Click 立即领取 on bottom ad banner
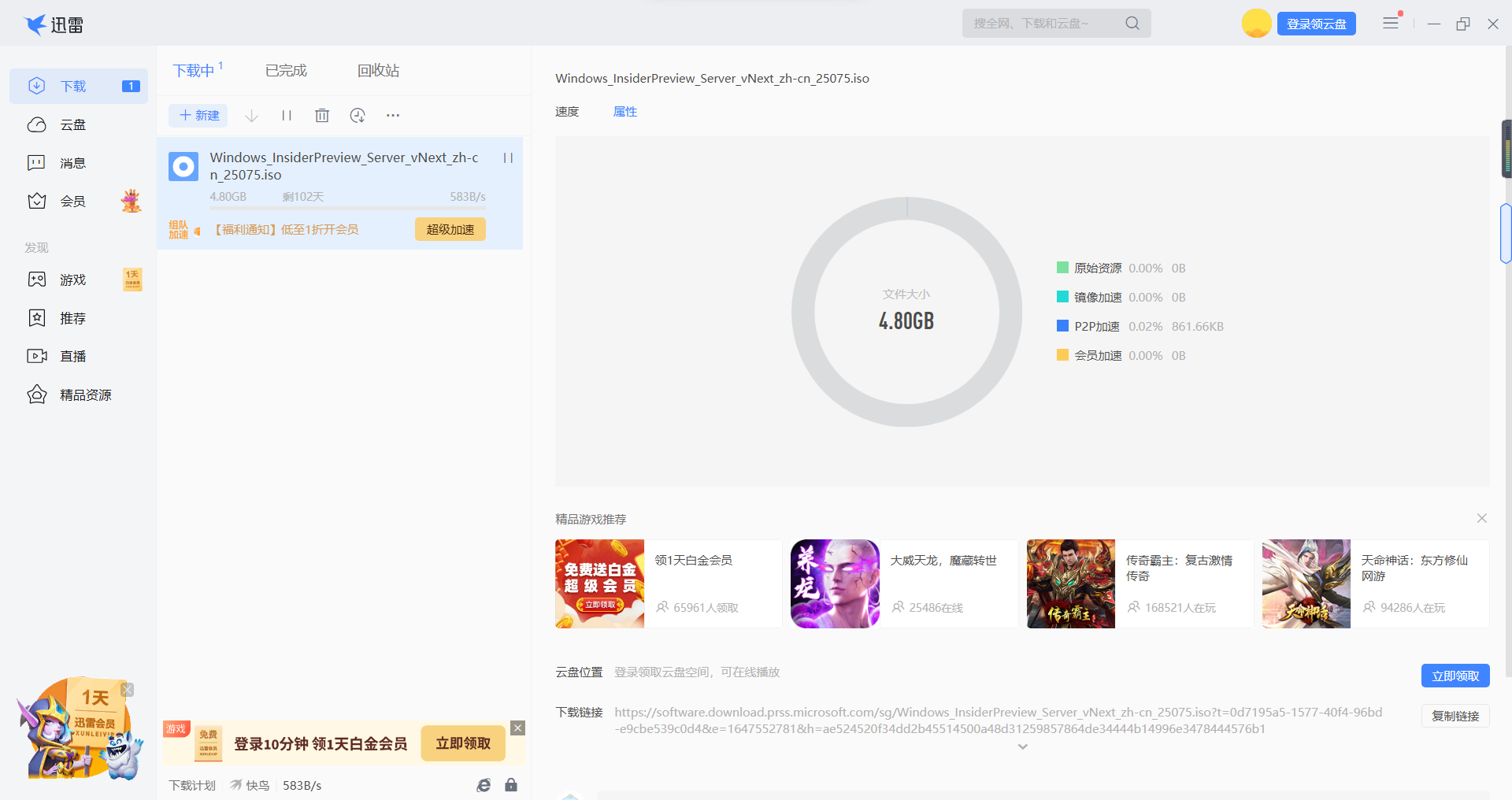The image size is (1512, 800). click(463, 743)
